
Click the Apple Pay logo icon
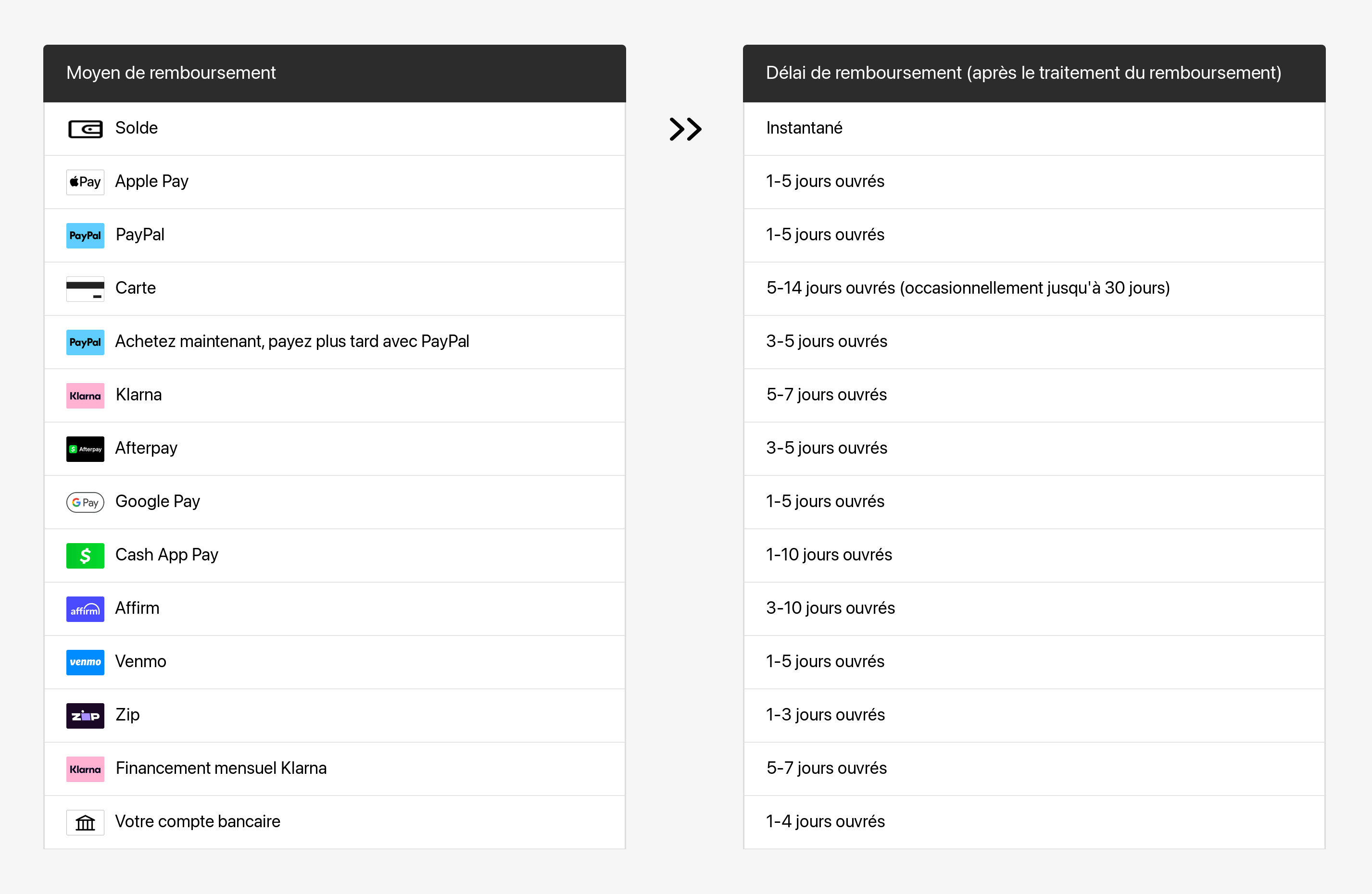click(x=85, y=182)
